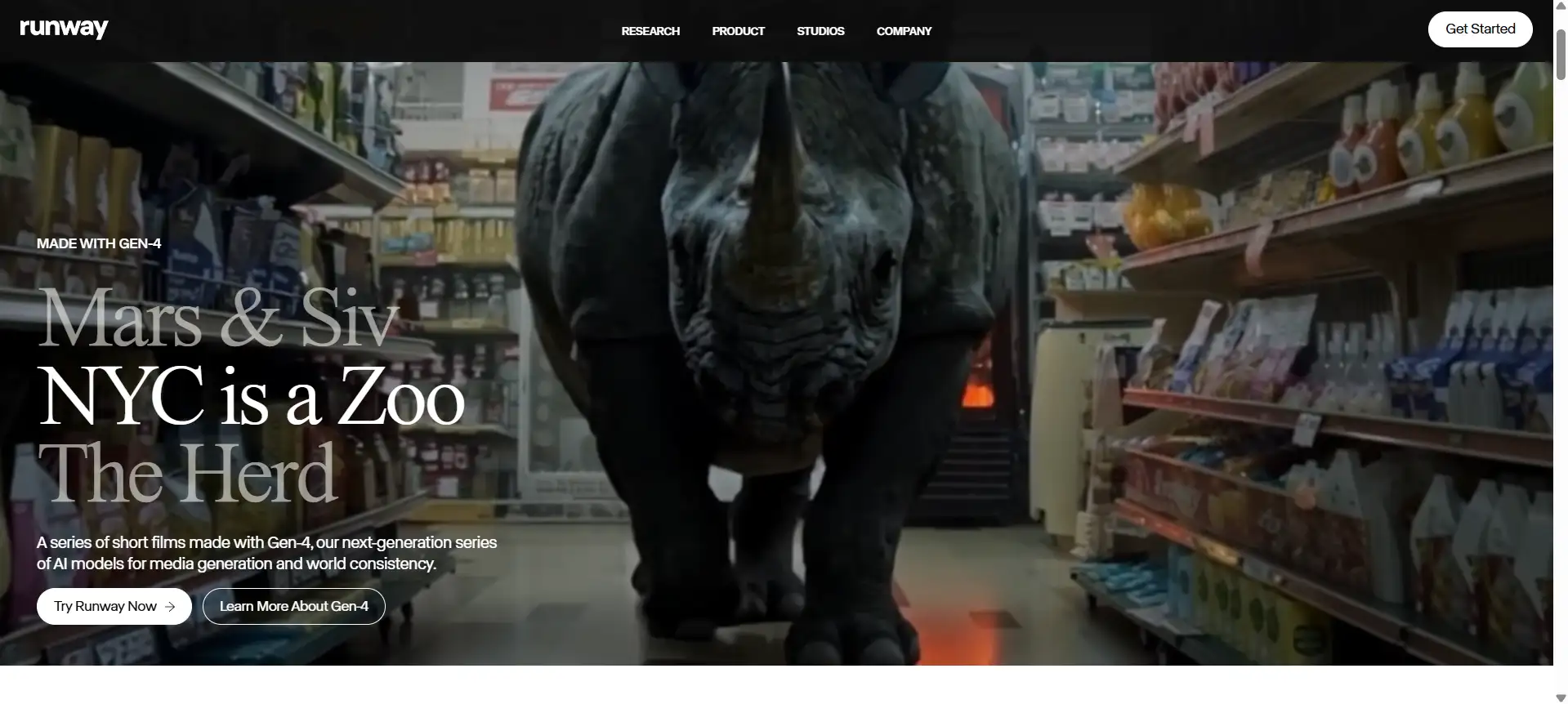Select the Mars & Siv film title
The width and height of the screenshot is (1568, 704).
coord(219,319)
